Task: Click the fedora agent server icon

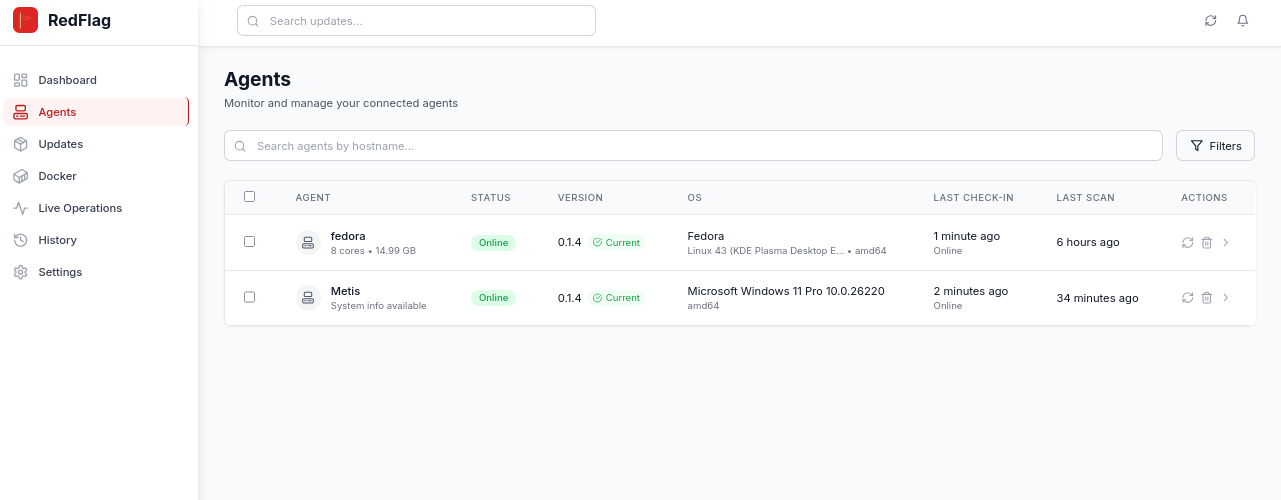Action: [x=308, y=243]
